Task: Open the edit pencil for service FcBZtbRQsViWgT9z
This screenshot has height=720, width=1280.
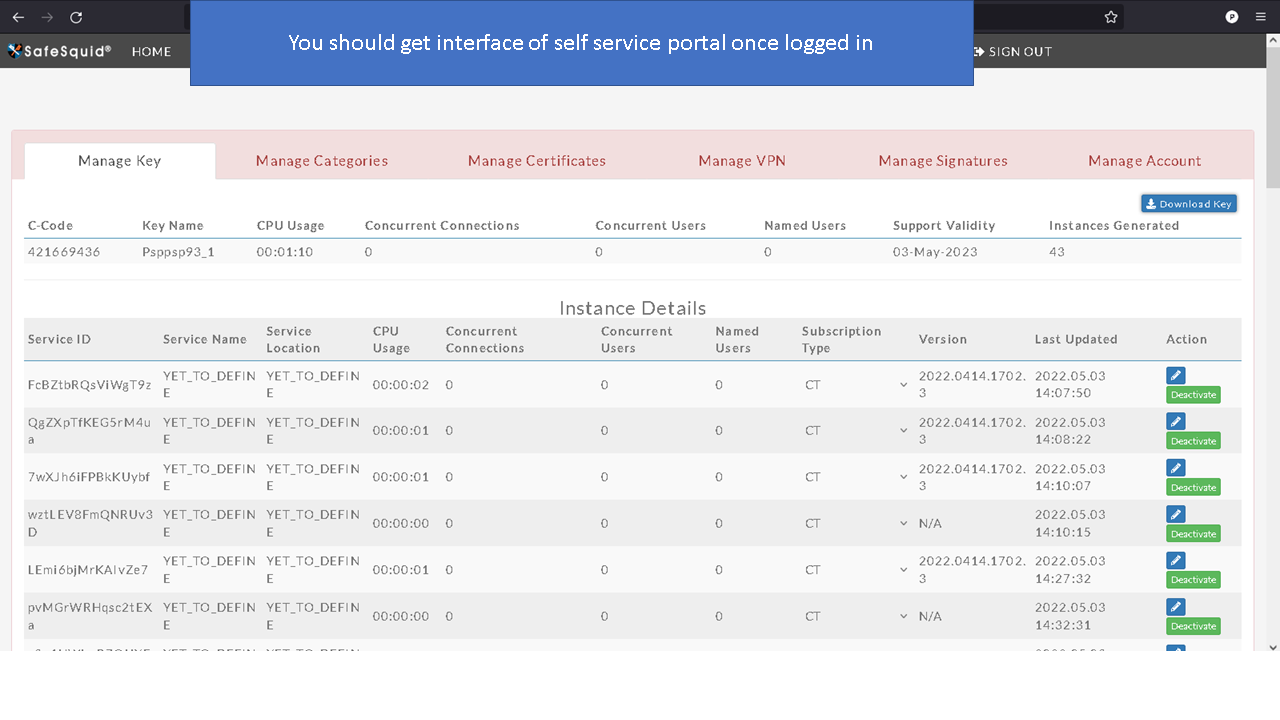Action: click(1175, 375)
